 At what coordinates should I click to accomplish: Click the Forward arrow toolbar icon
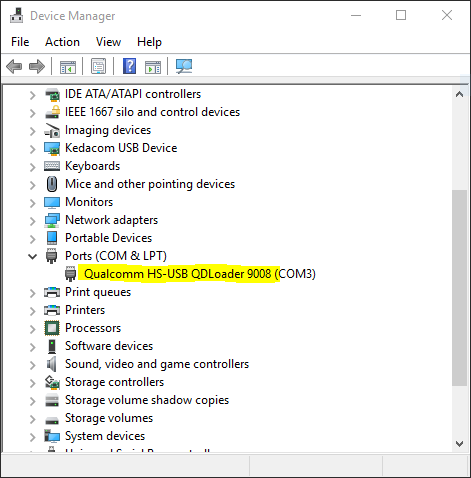tap(37, 66)
